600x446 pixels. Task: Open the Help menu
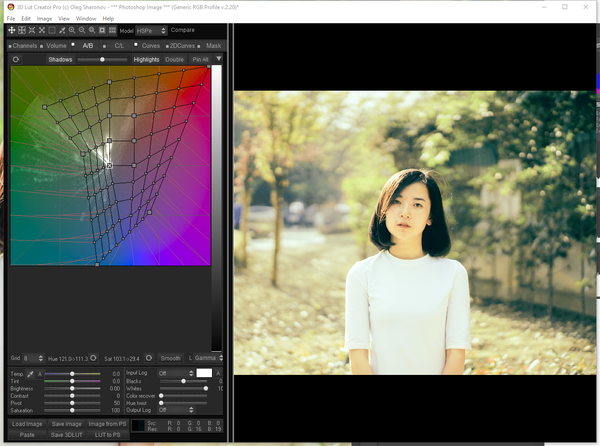pyautogui.click(x=108, y=18)
